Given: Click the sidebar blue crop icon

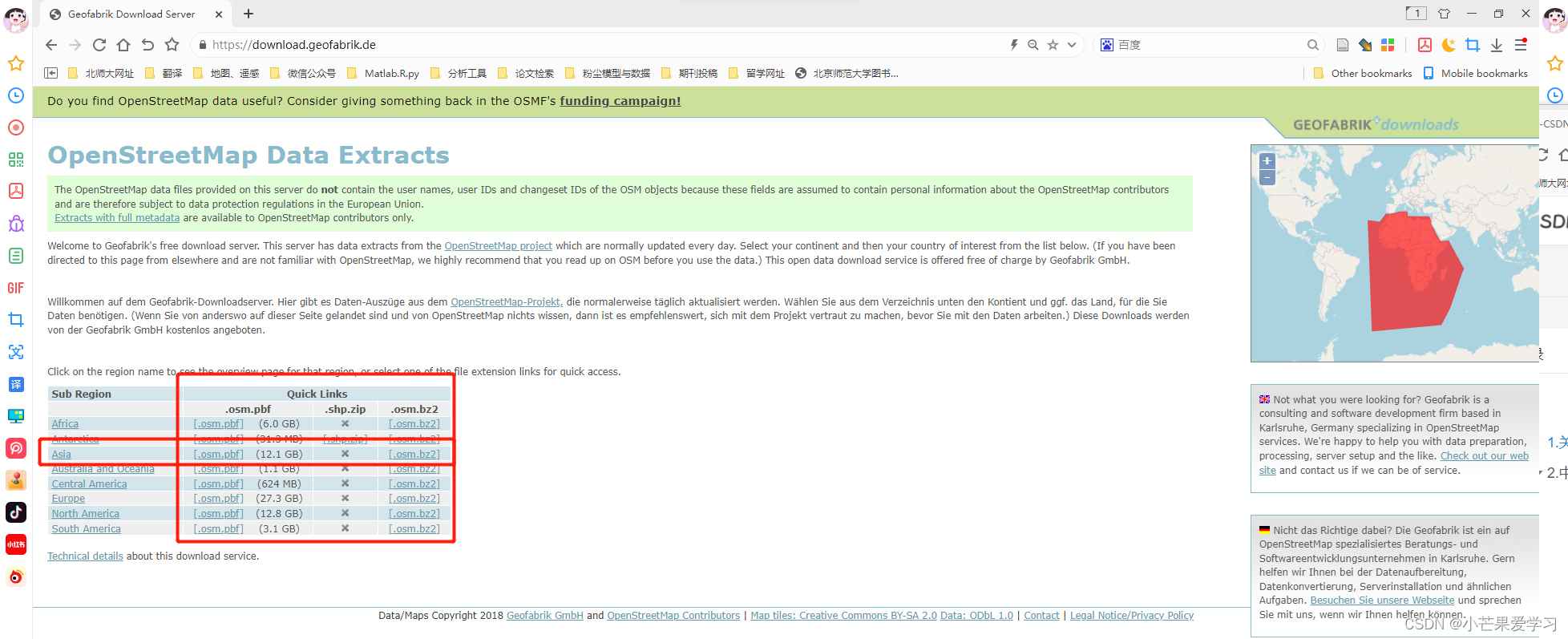Looking at the screenshot, I should click(16, 320).
